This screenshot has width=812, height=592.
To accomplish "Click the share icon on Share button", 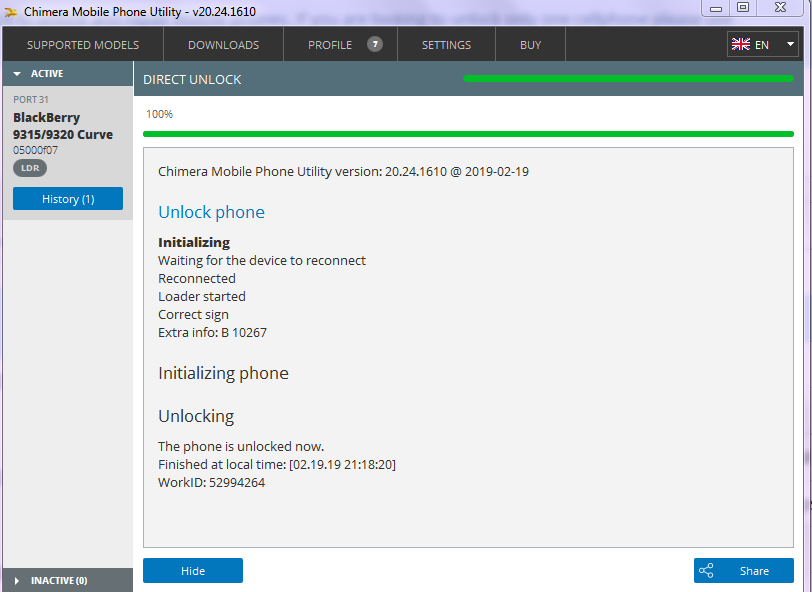I will [x=706, y=571].
